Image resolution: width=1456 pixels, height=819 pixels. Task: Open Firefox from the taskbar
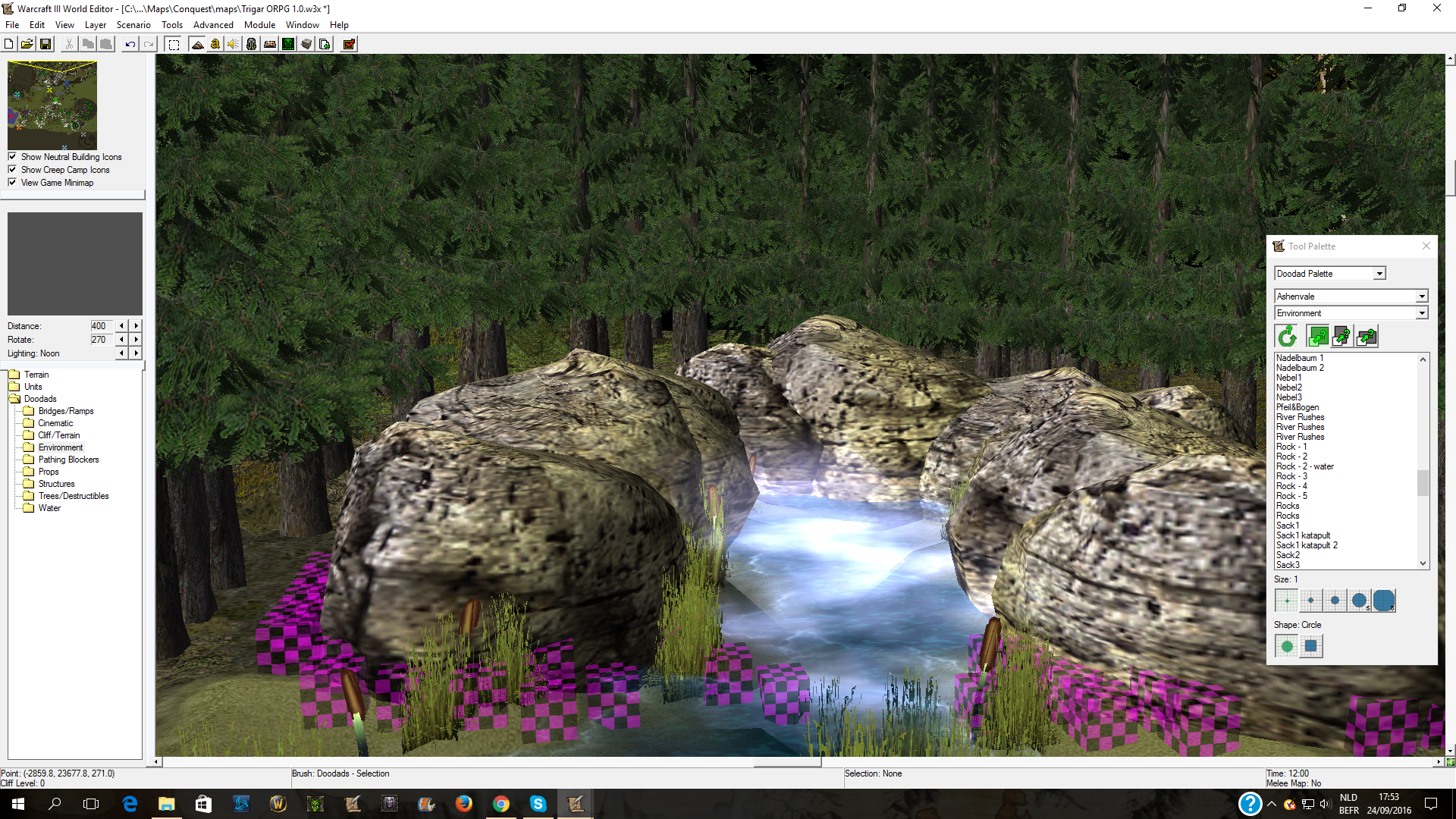[463, 804]
